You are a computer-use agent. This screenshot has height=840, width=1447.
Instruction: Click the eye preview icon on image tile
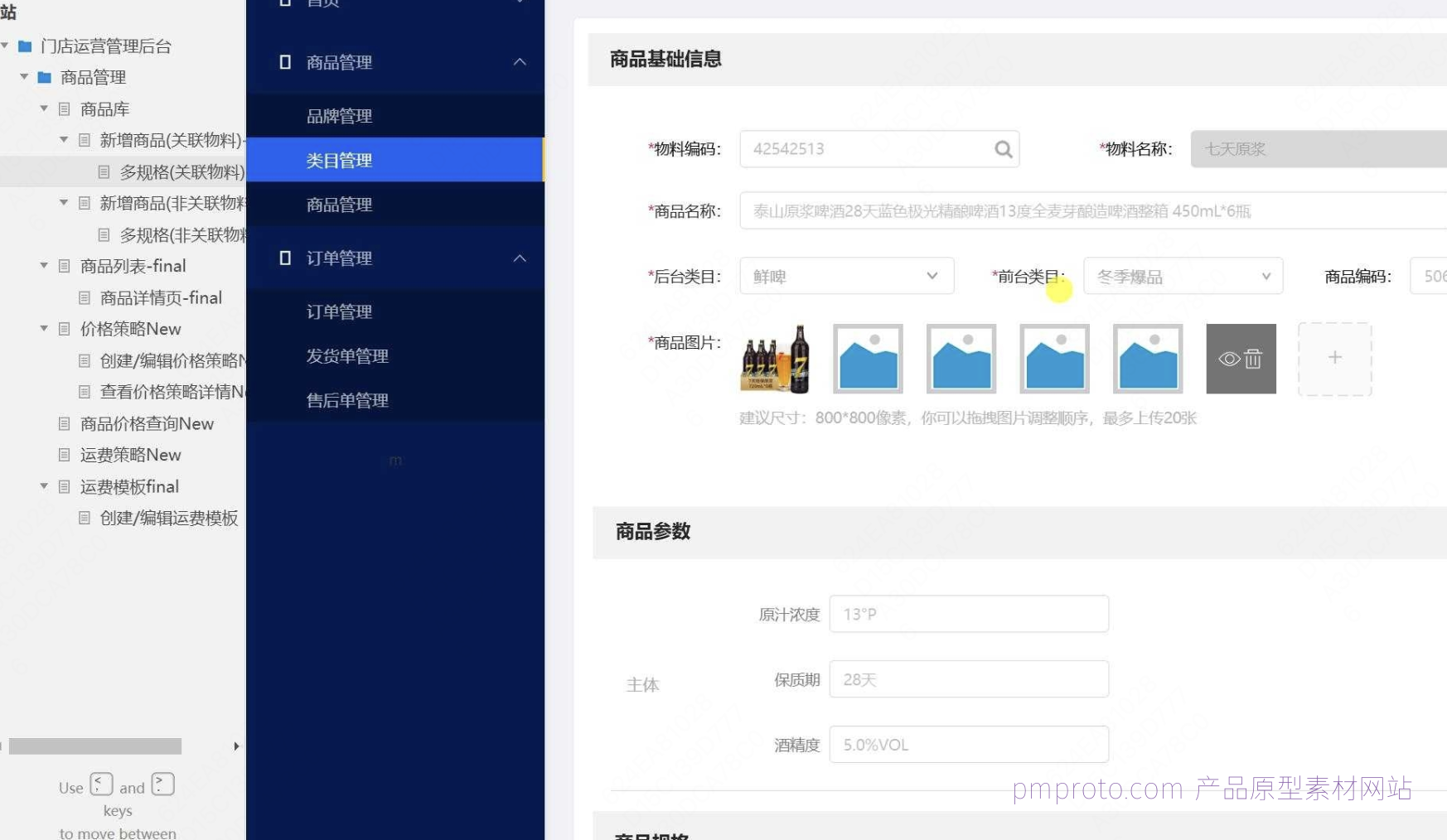click(x=1229, y=359)
